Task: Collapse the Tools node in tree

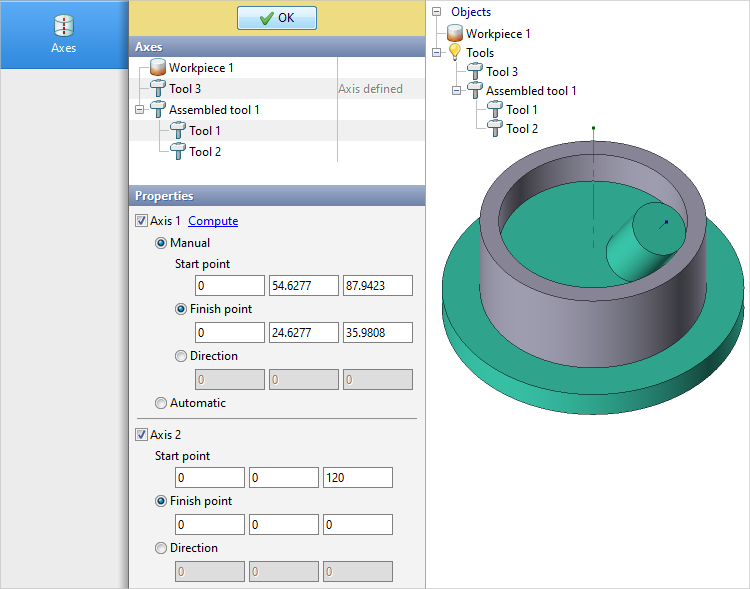Action: 436,52
